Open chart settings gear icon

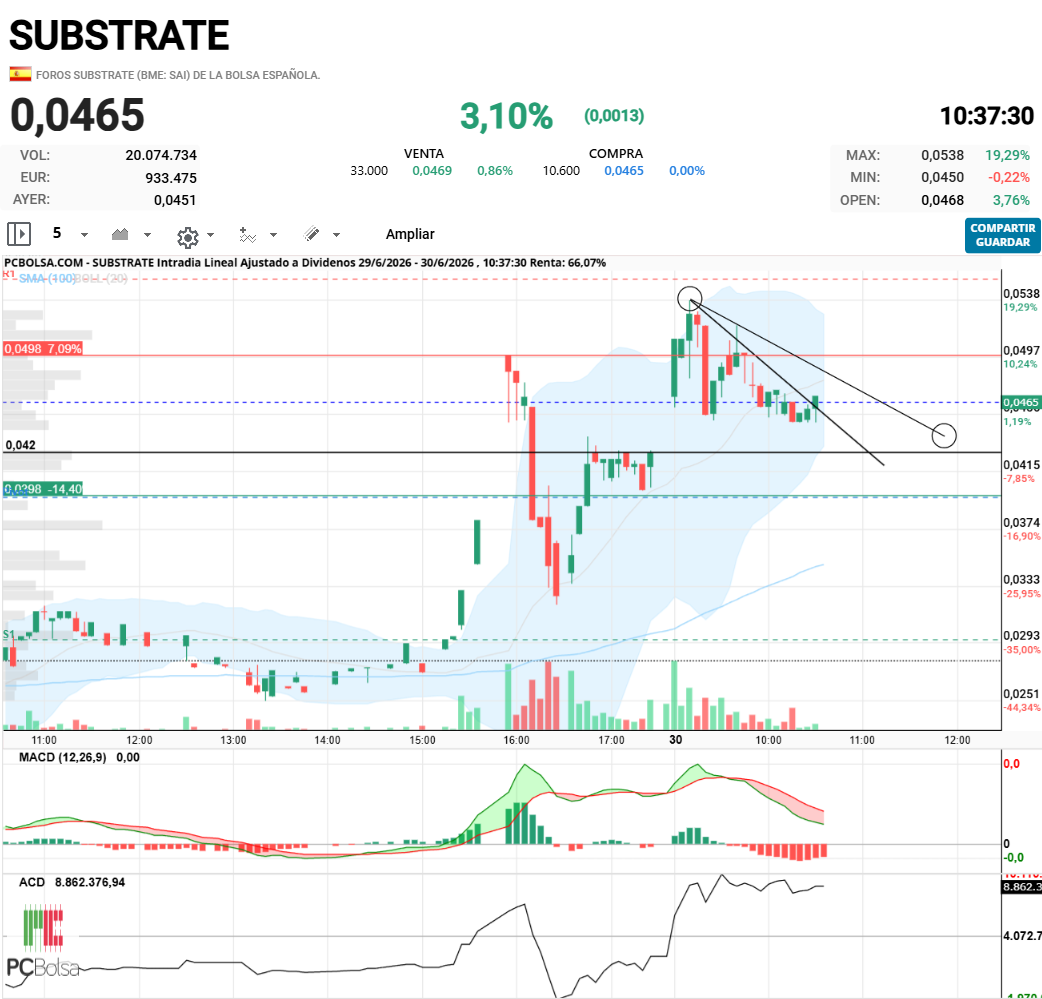pyautogui.click(x=188, y=237)
